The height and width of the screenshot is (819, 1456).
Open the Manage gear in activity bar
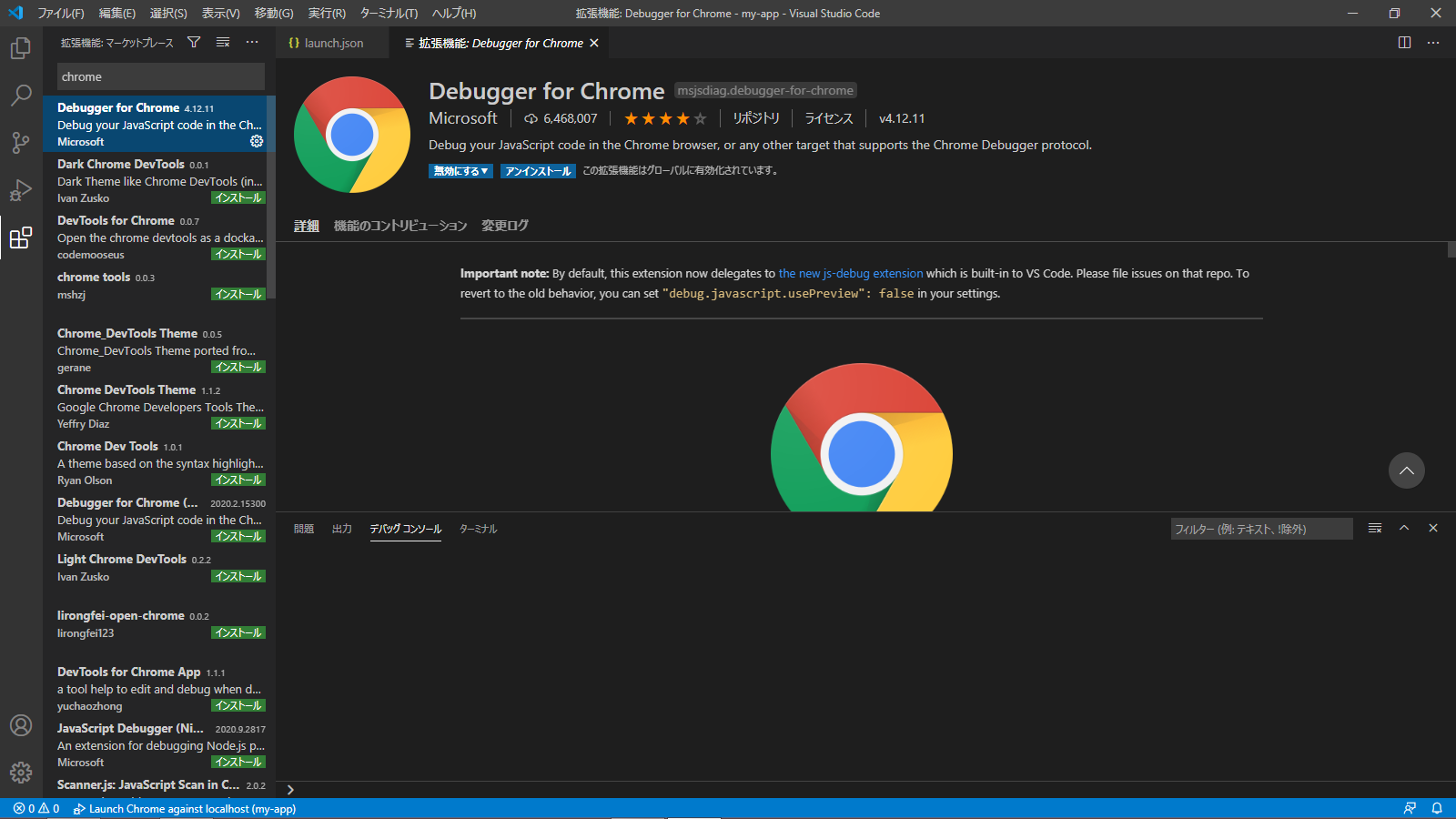click(21, 773)
